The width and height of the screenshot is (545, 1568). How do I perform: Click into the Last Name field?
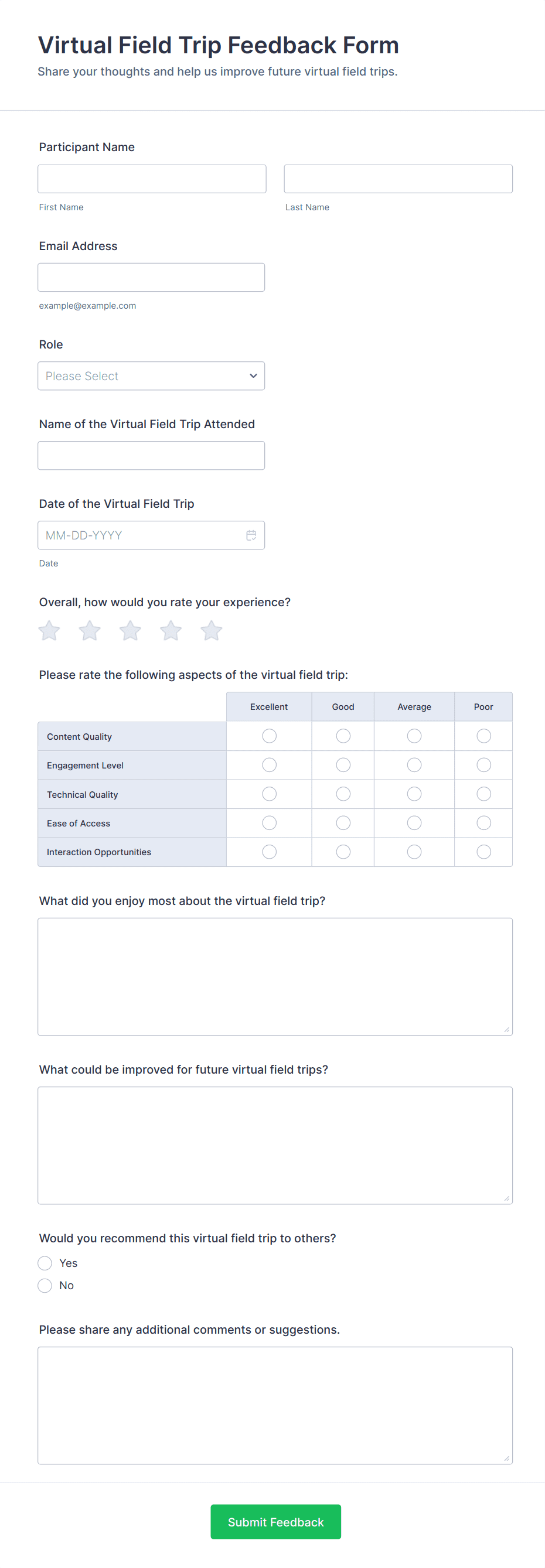tap(398, 179)
